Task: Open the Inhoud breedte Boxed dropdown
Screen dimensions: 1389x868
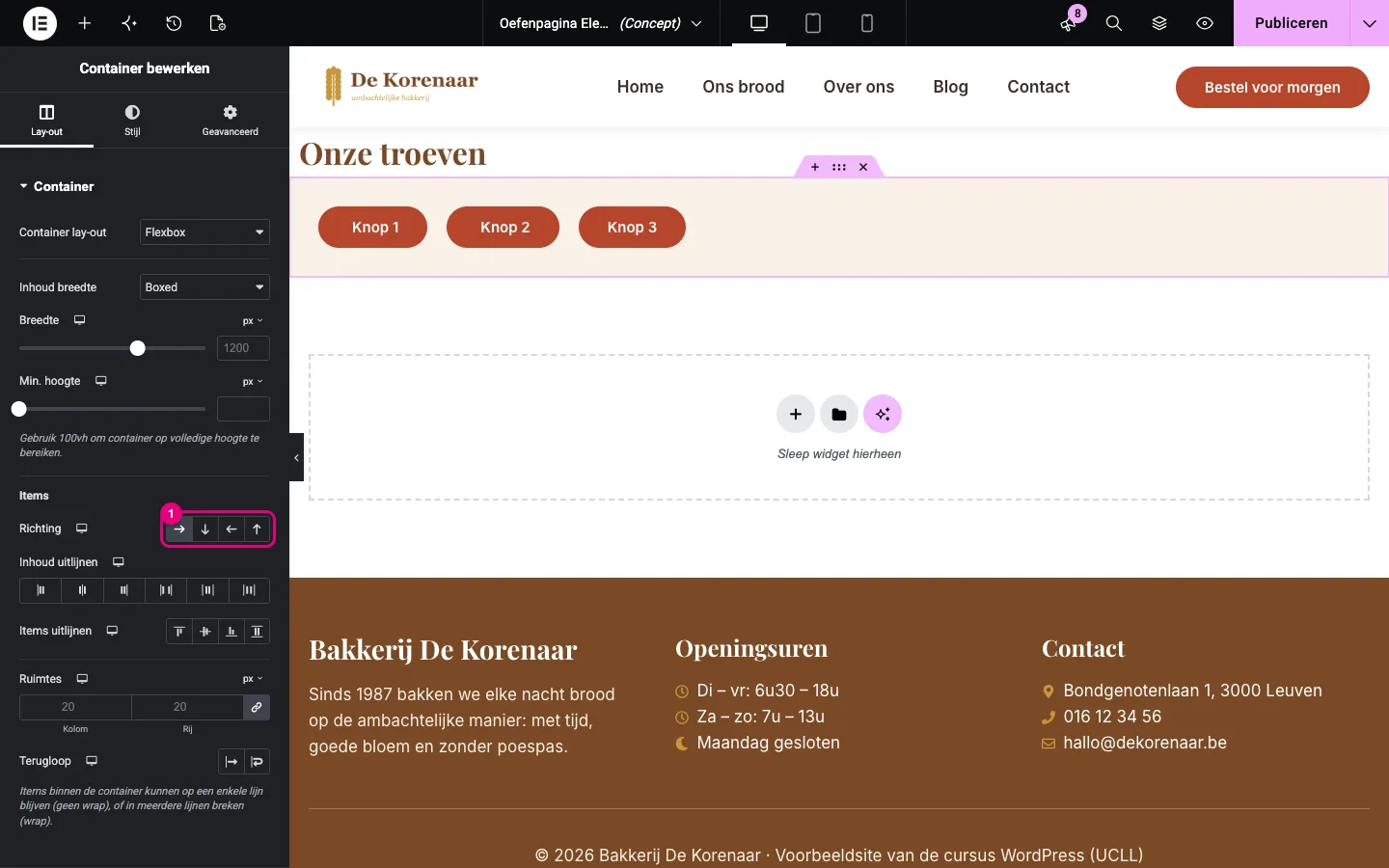Action: (204, 287)
